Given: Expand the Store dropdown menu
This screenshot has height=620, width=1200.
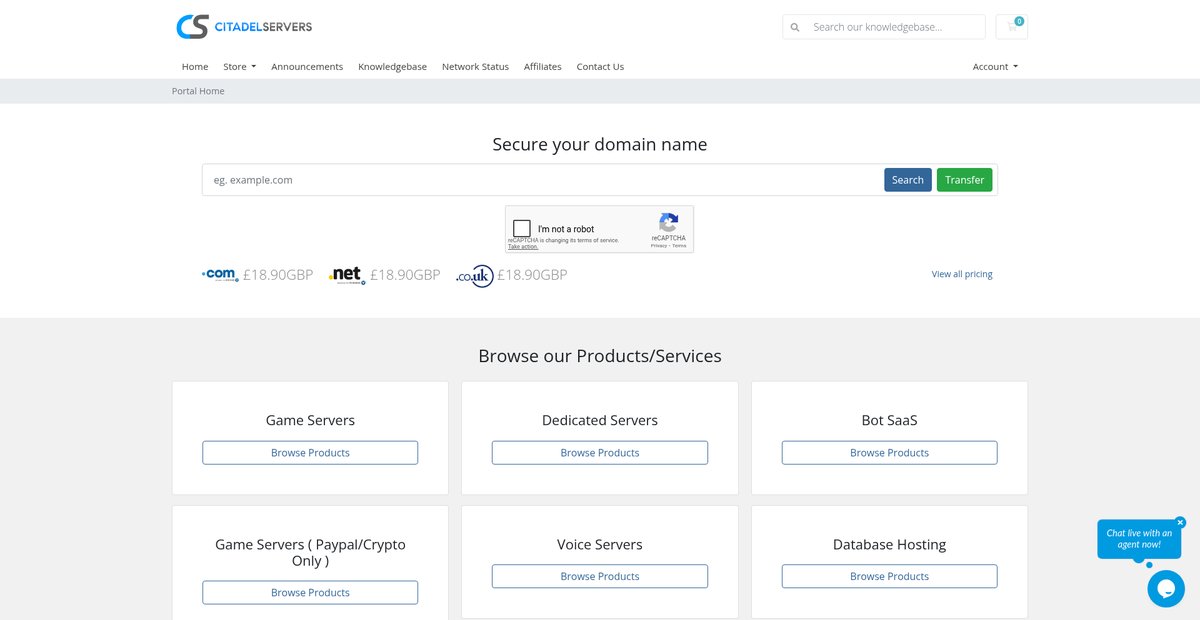Looking at the screenshot, I should (239, 67).
